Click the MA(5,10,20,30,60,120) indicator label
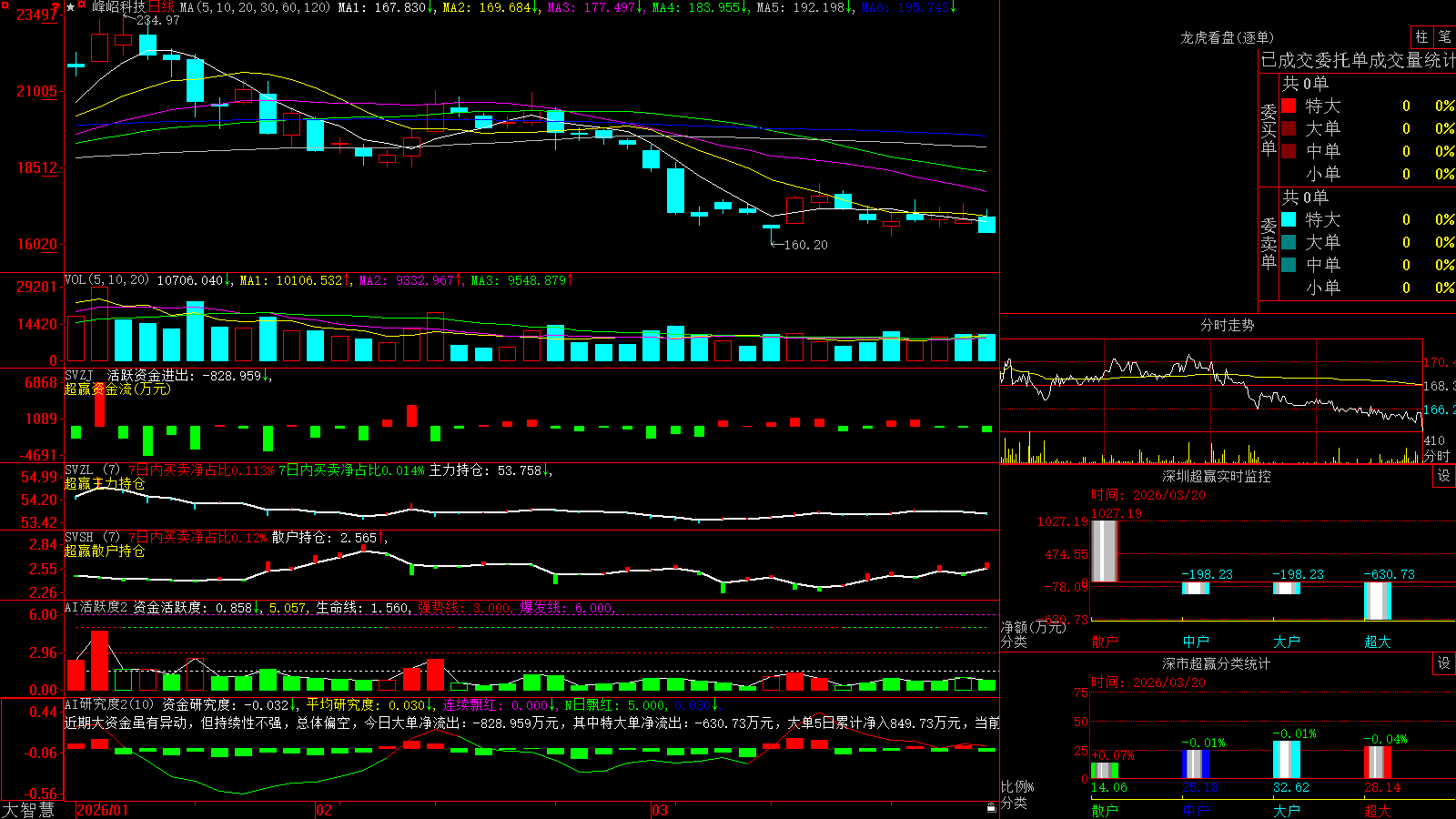 (x=255, y=7)
